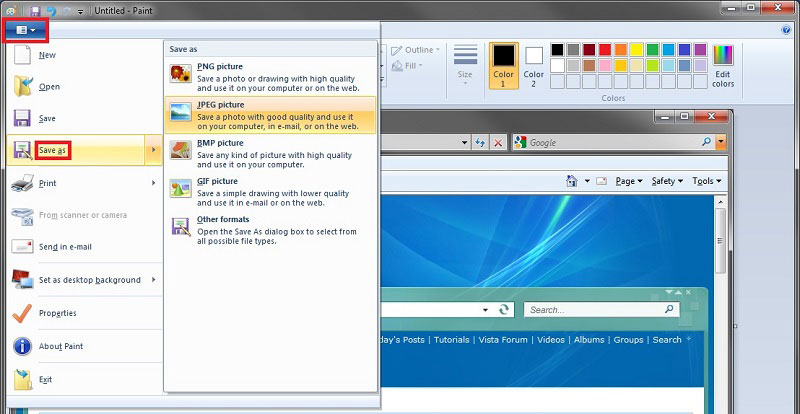Click the About Paint info icon
800x414 pixels.
22,346
